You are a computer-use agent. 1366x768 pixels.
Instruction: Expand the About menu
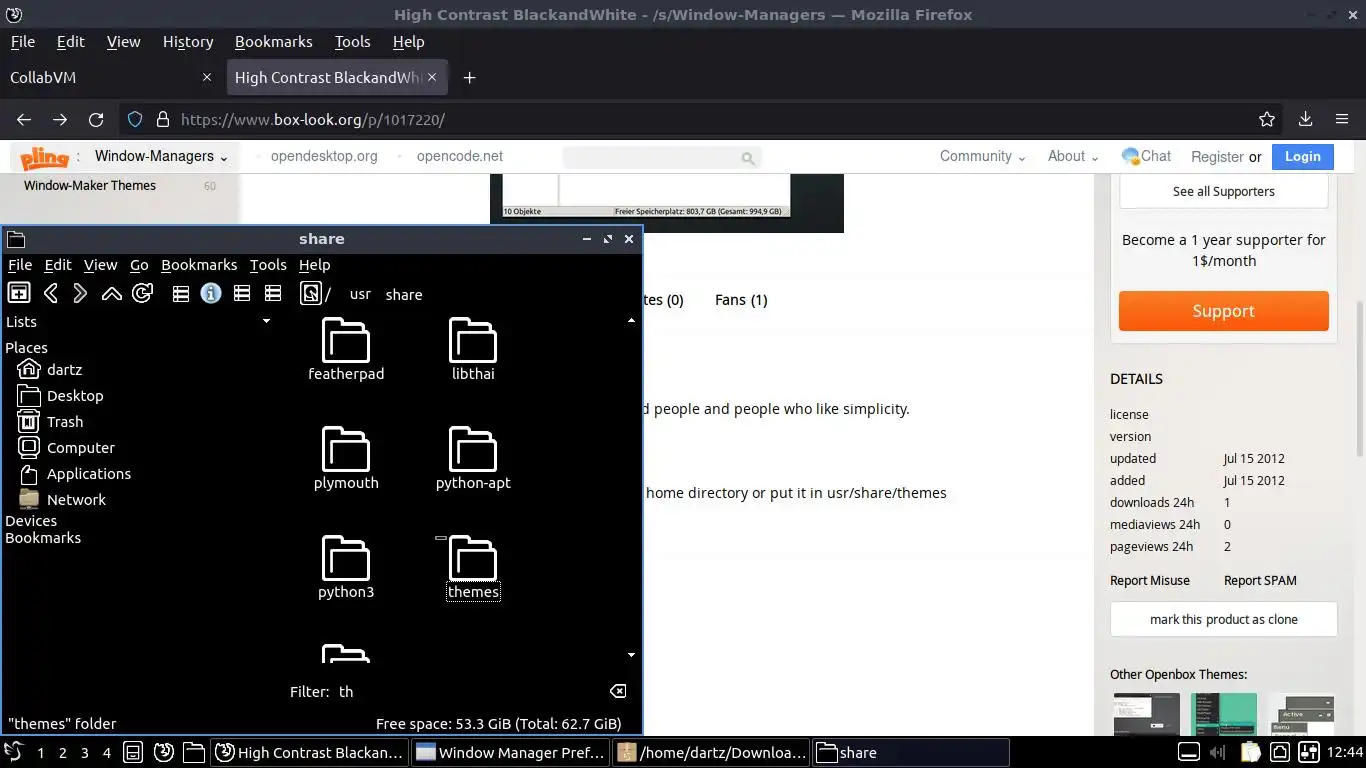tap(1073, 156)
